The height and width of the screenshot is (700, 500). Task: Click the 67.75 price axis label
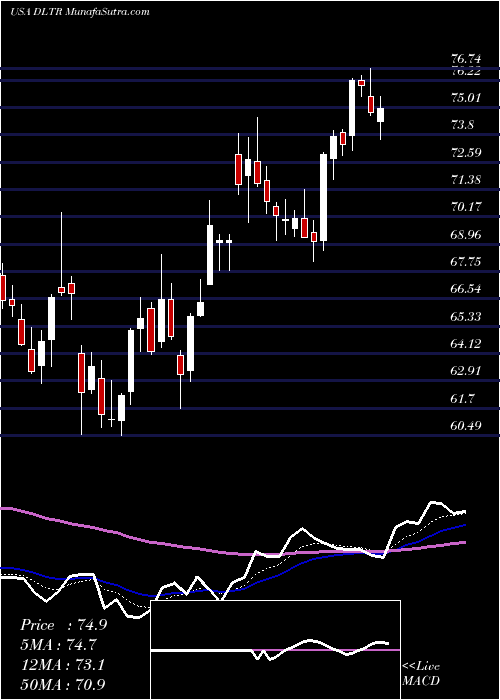(467, 262)
